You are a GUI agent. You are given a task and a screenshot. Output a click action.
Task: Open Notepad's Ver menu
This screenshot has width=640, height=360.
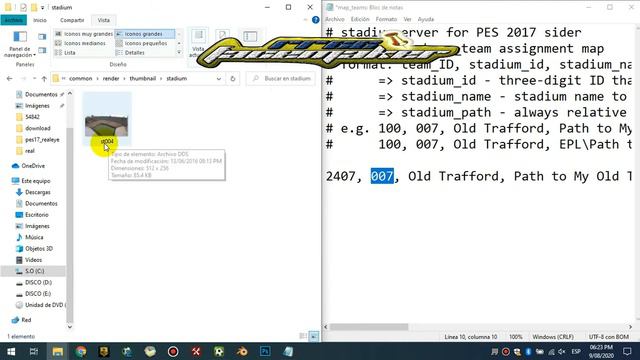[x=407, y=19]
